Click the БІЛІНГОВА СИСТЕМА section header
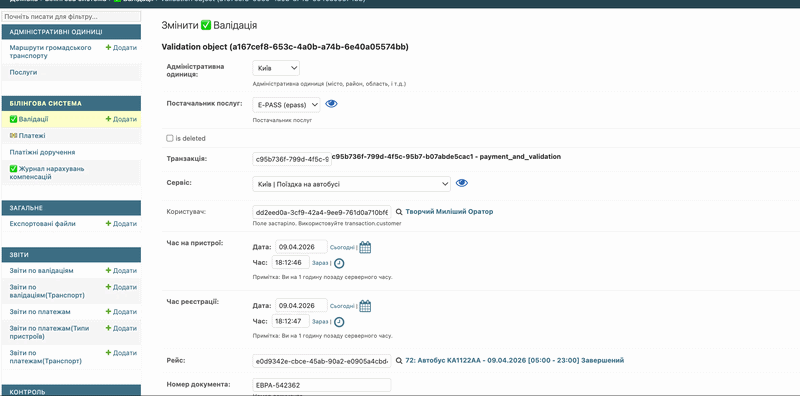The width and height of the screenshot is (800, 396). coord(71,104)
